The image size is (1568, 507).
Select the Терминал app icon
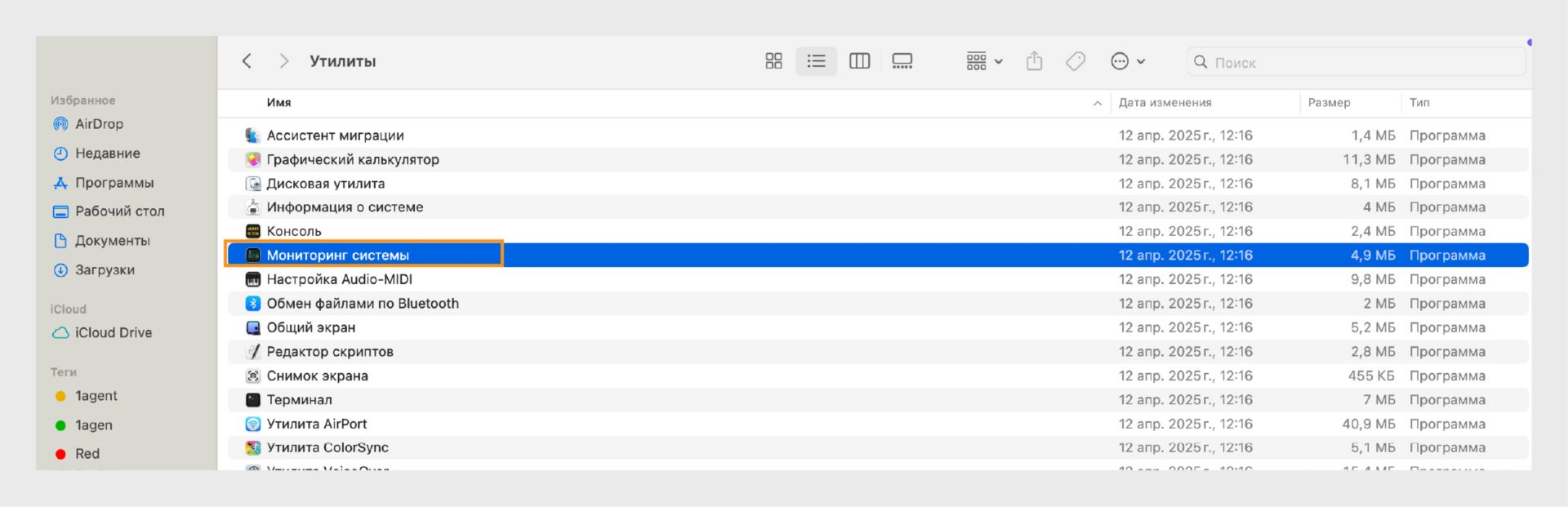click(253, 400)
